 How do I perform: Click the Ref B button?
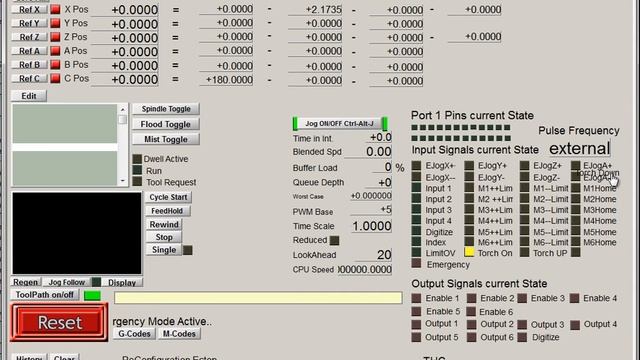pos(29,64)
